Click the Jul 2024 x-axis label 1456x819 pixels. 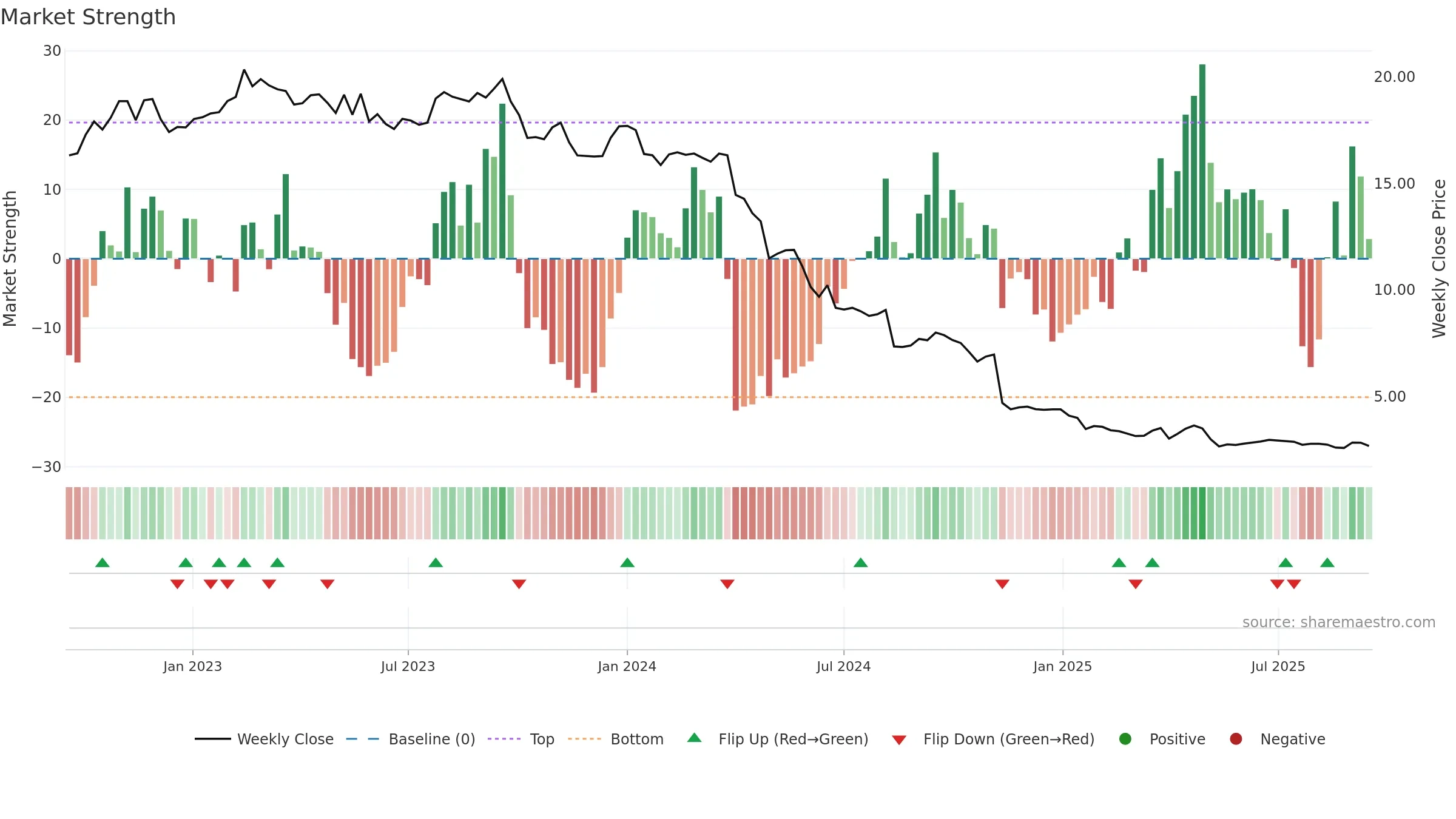click(x=843, y=667)
